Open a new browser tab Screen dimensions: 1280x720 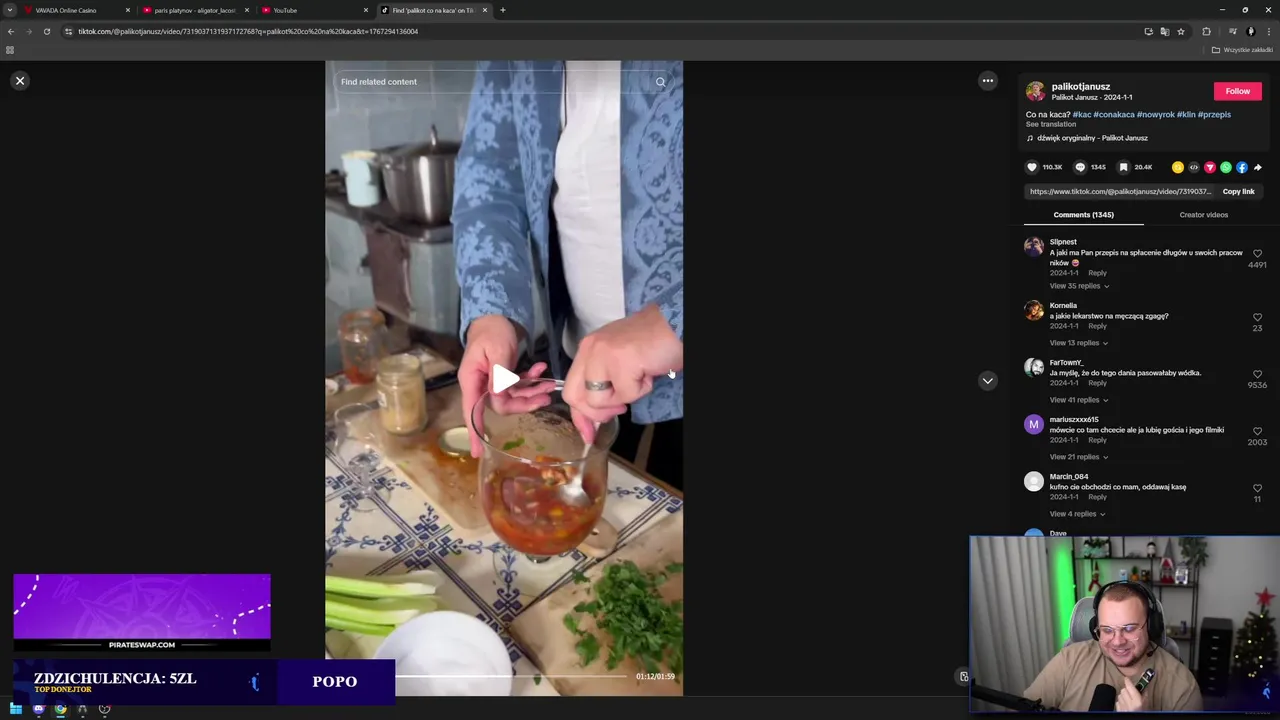tap(502, 10)
